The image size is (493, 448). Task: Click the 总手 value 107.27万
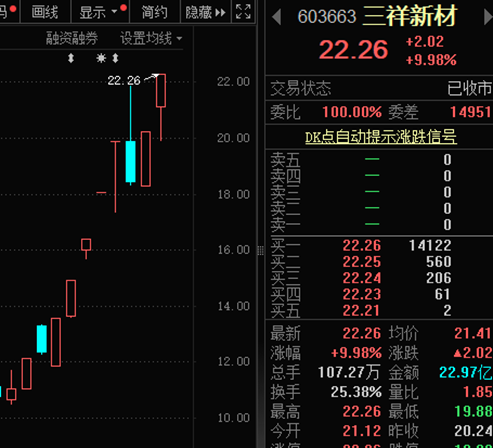[349, 372]
